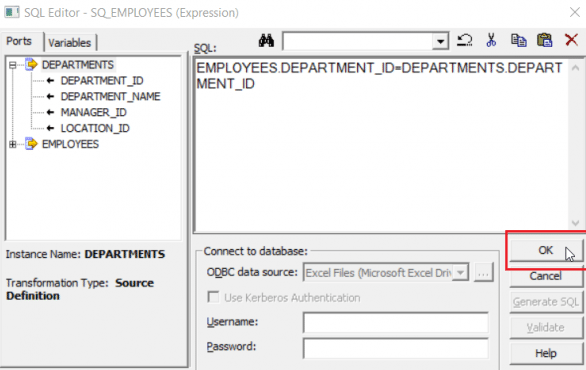Expand the EMPLOYEES tree node
586x370 pixels.
12,144
